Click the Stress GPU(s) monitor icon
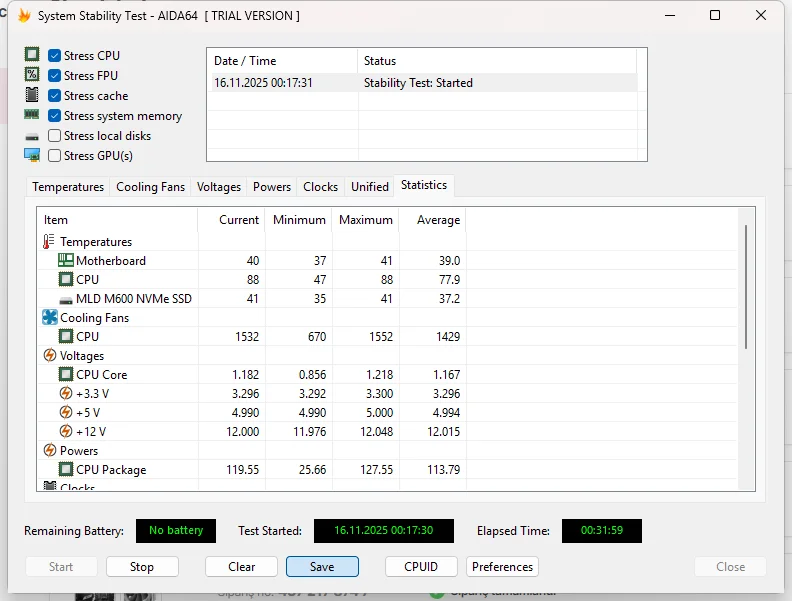The width and height of the screenshot is (792, 601). point(32,155)
